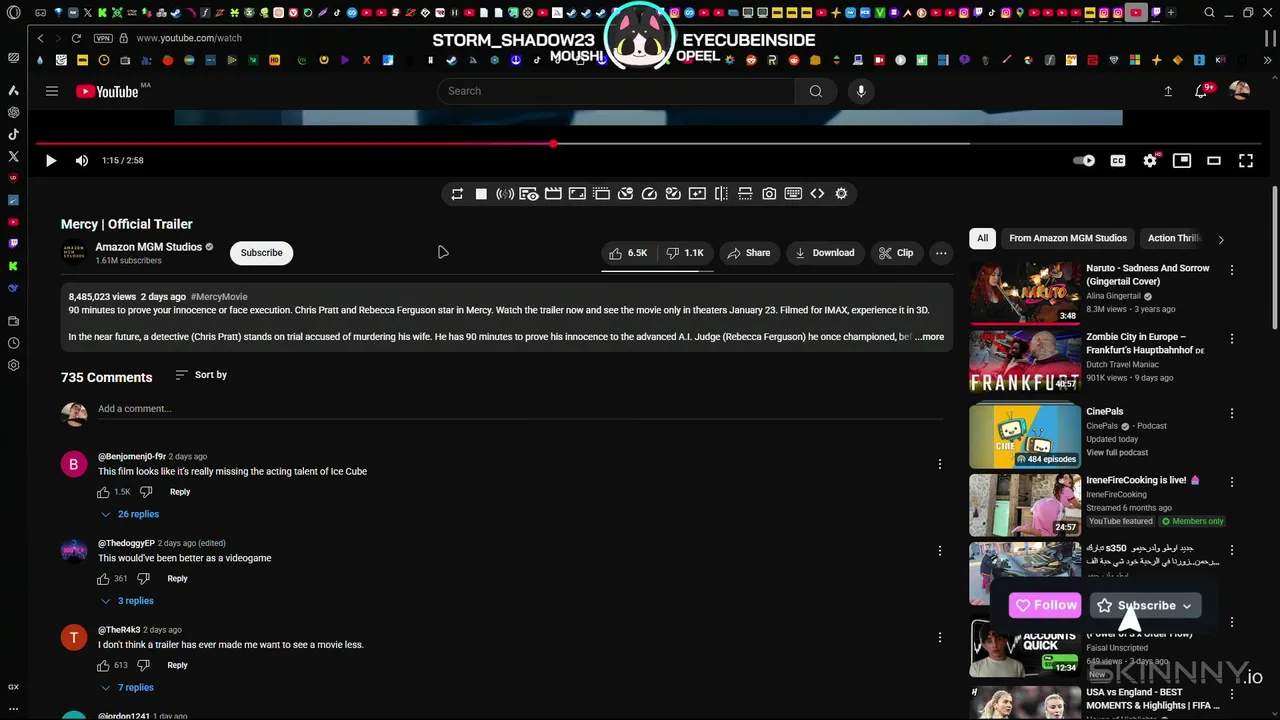Open more actions three-dot menu beside Clip
Screen dimensions: 1280x720
(941, 253)
